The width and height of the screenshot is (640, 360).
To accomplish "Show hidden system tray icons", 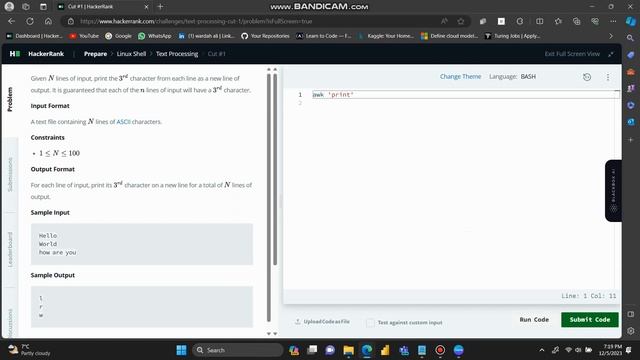I will 542,350.
